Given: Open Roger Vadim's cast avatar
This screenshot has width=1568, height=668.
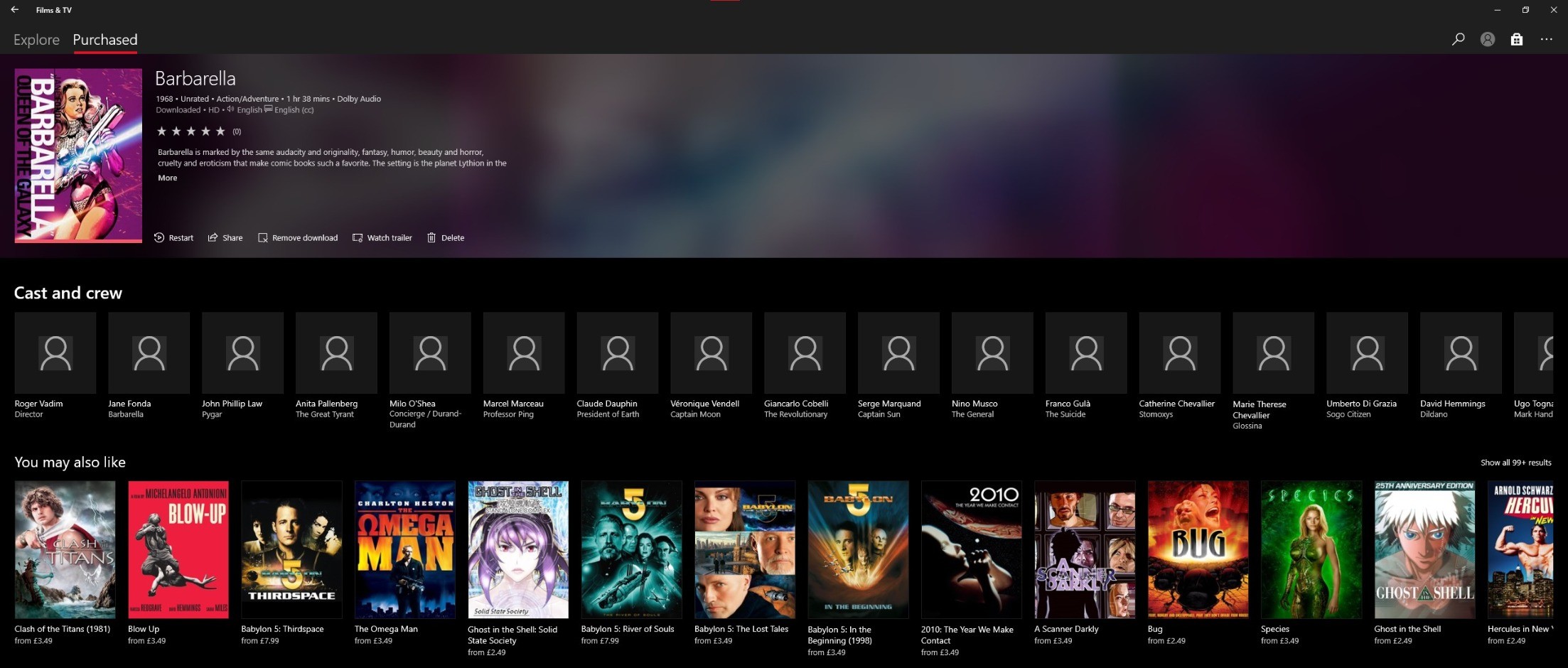Looking at the screenshot, I should (55, 353).
